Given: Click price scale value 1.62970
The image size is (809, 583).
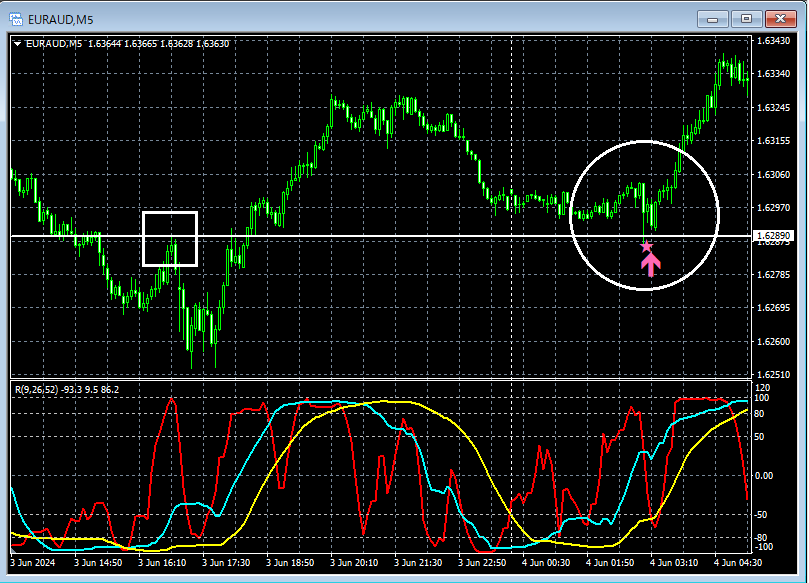Looking at the screenshot, I should (773, 207).
